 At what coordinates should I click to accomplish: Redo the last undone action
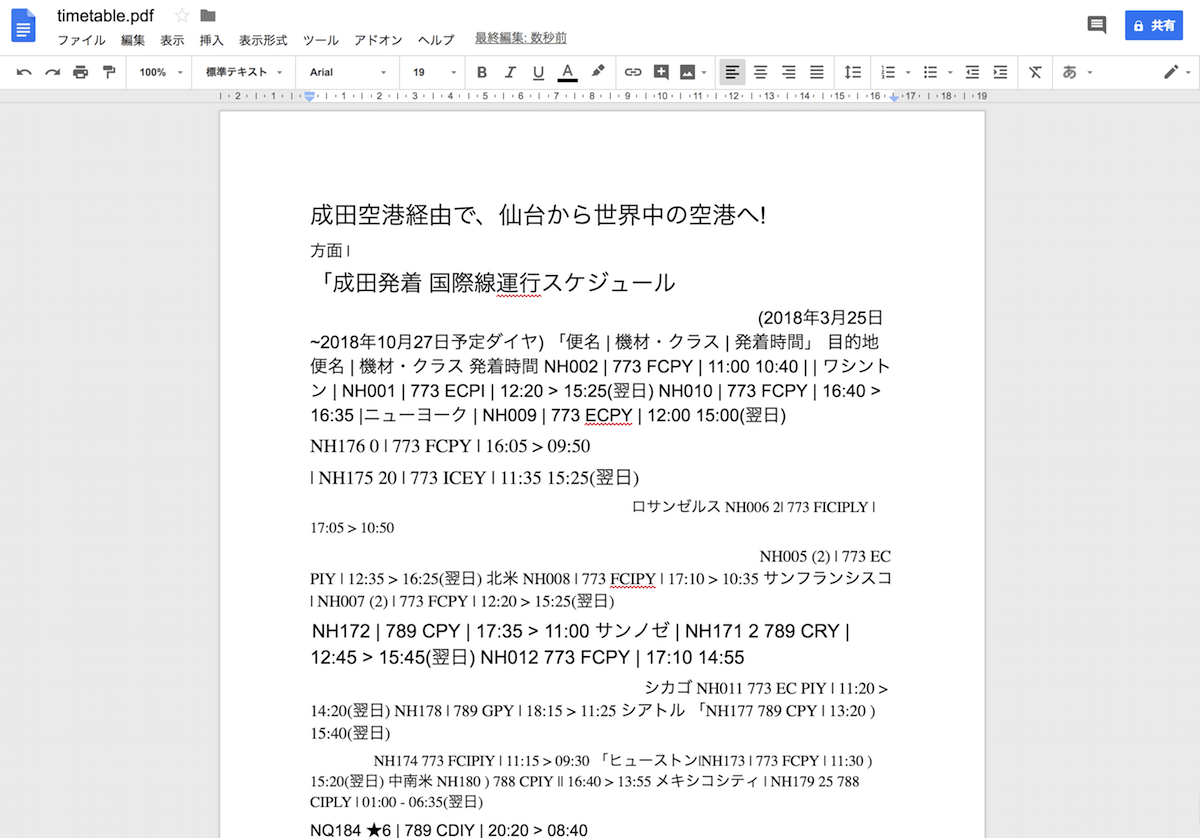[x=52, y=72]
